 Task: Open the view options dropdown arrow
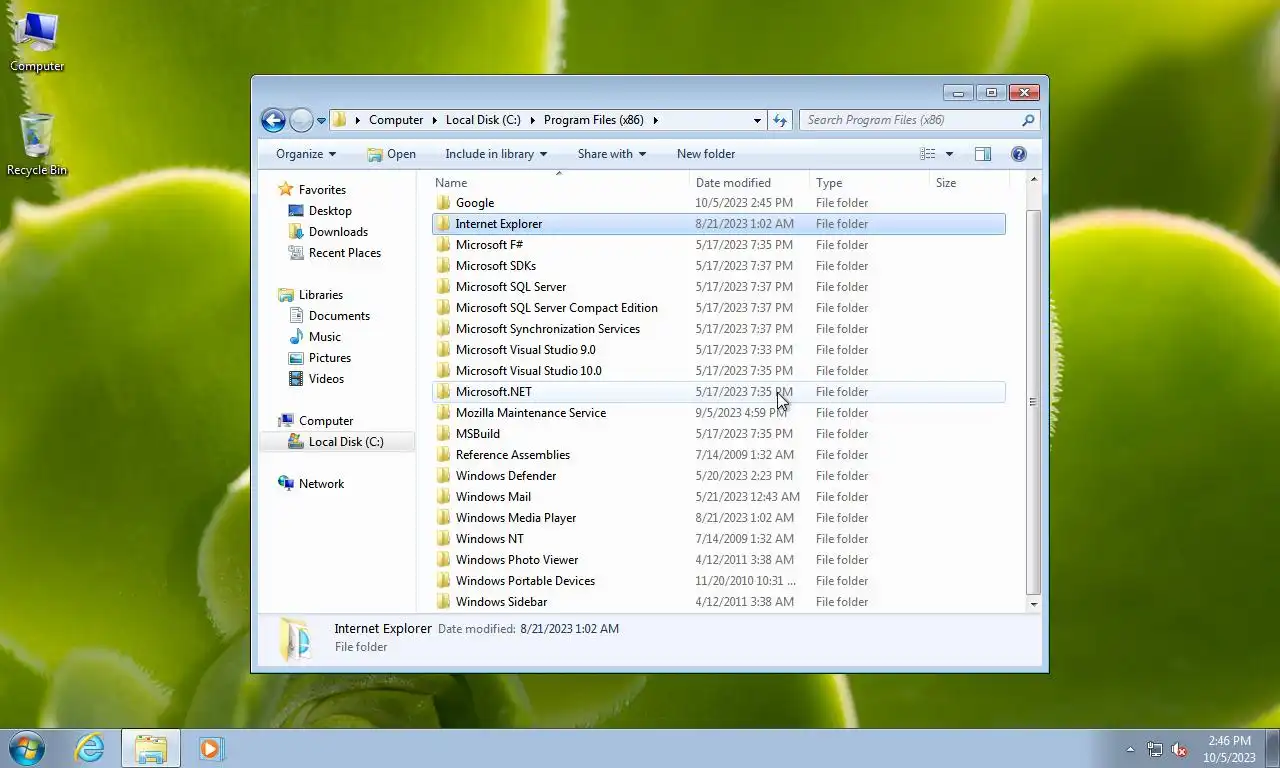click(x=949, y=154)
